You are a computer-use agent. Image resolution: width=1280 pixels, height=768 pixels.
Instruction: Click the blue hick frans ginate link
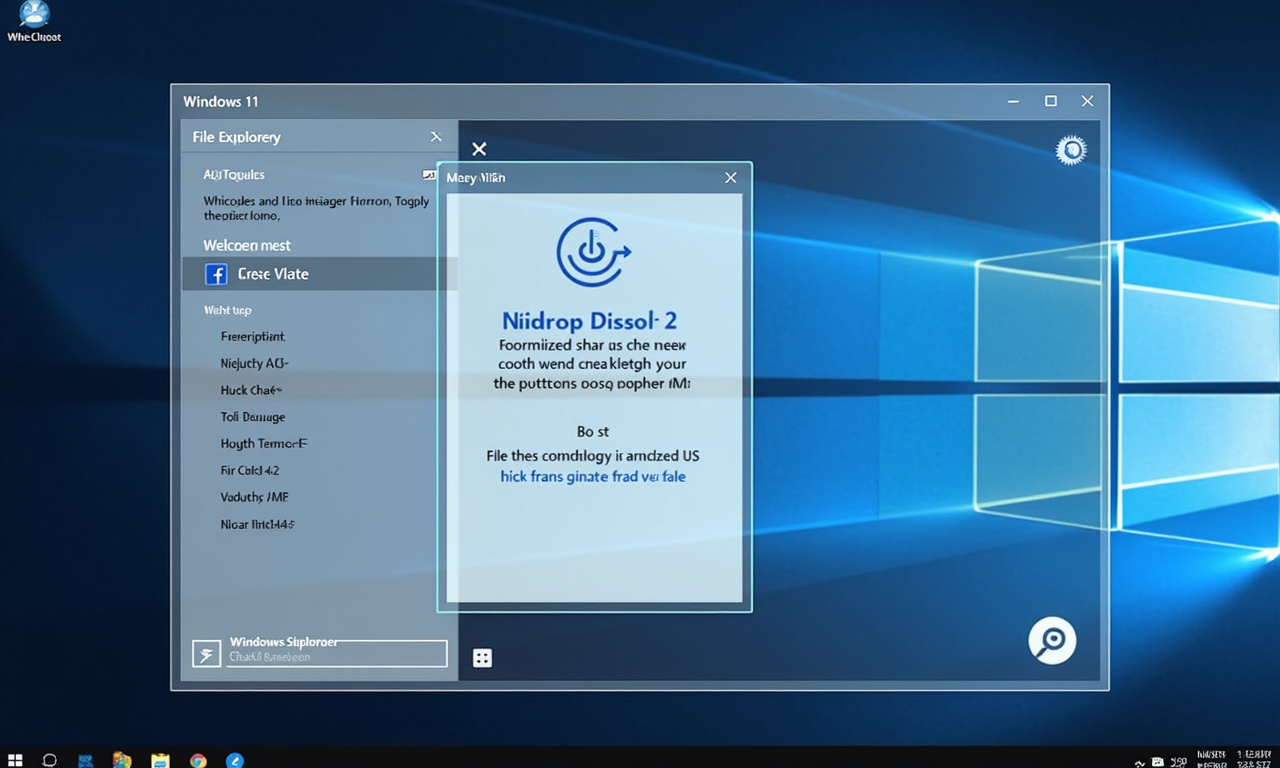click(x=593, y=477)
